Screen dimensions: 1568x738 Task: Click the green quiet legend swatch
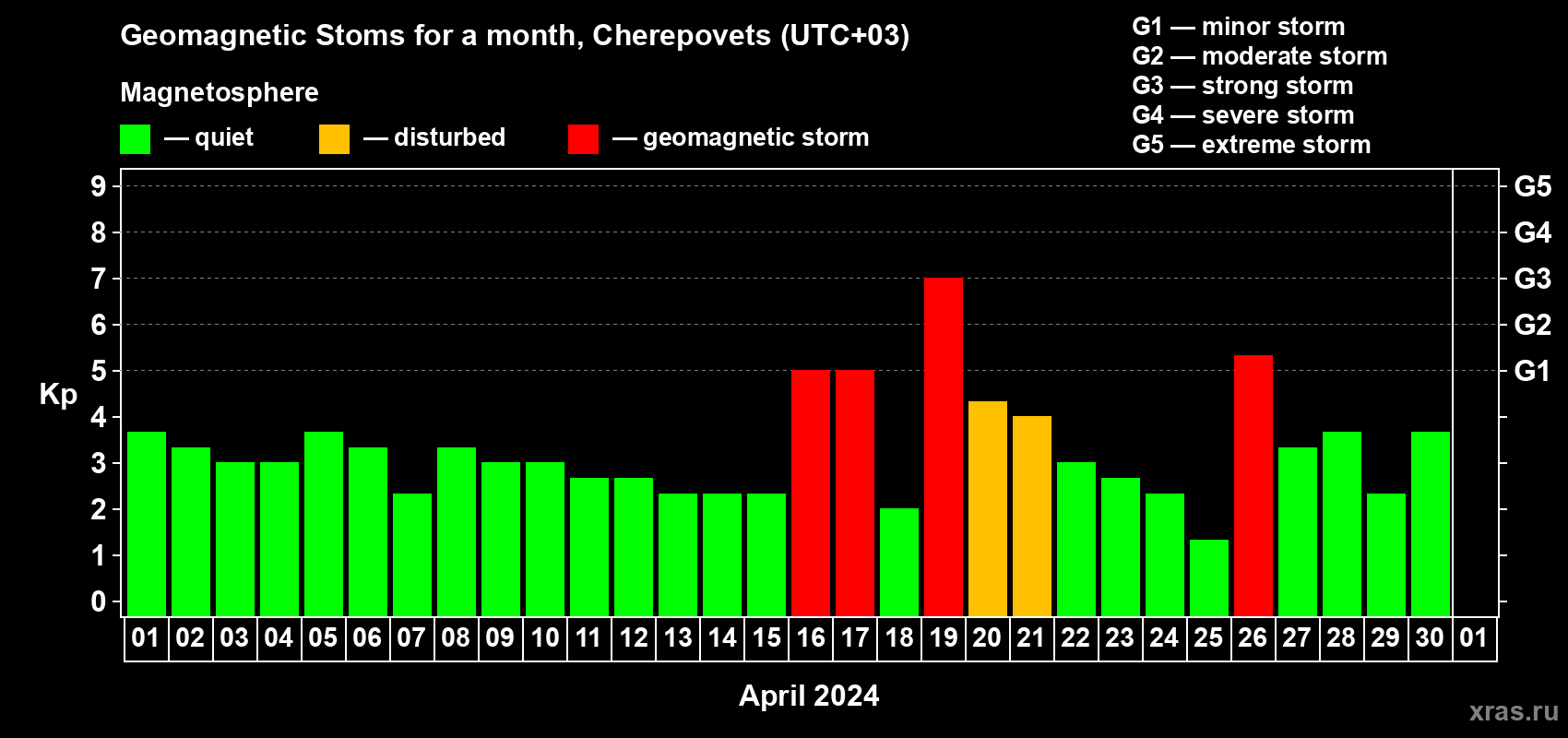click(x=136, y=139)
